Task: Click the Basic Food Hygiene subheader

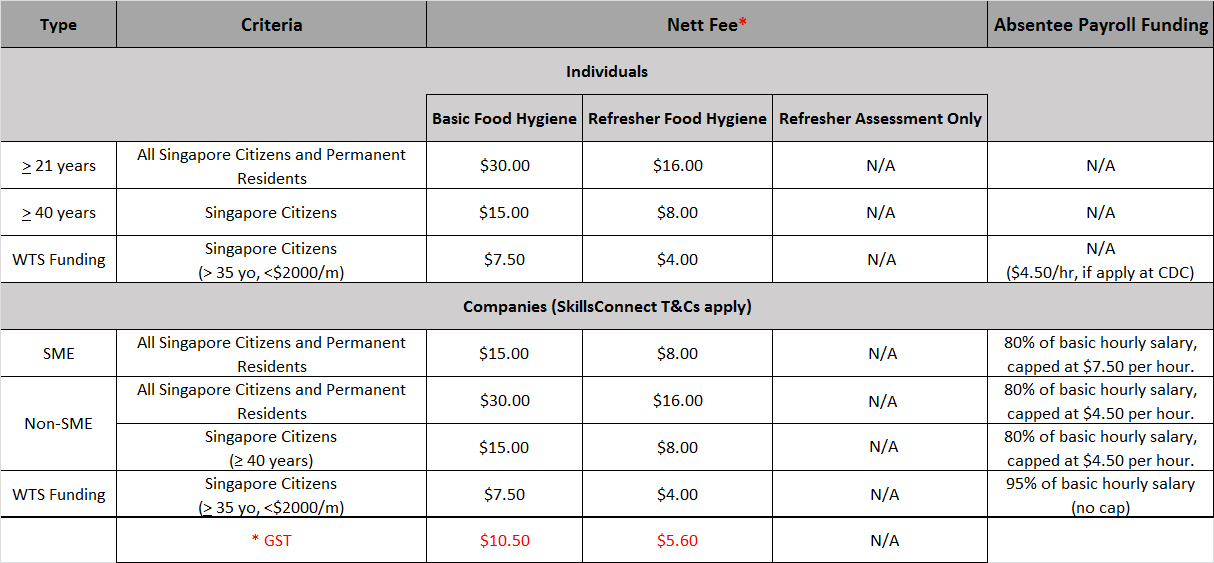Action: pos(504,118)
